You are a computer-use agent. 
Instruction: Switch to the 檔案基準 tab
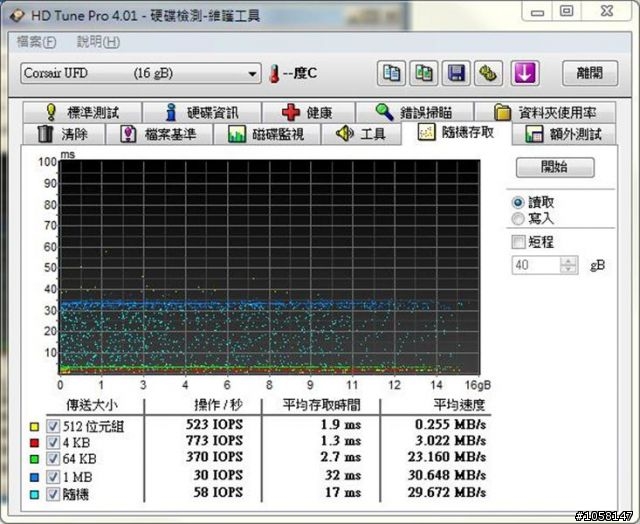tap(159, 134)
